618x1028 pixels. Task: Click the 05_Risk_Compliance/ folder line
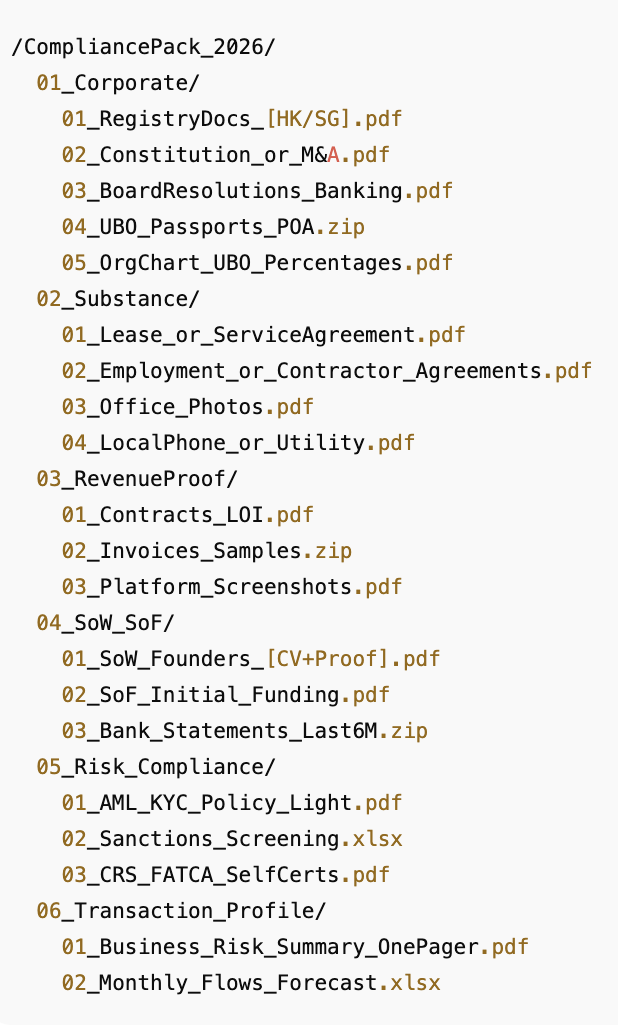coord(156,767)
